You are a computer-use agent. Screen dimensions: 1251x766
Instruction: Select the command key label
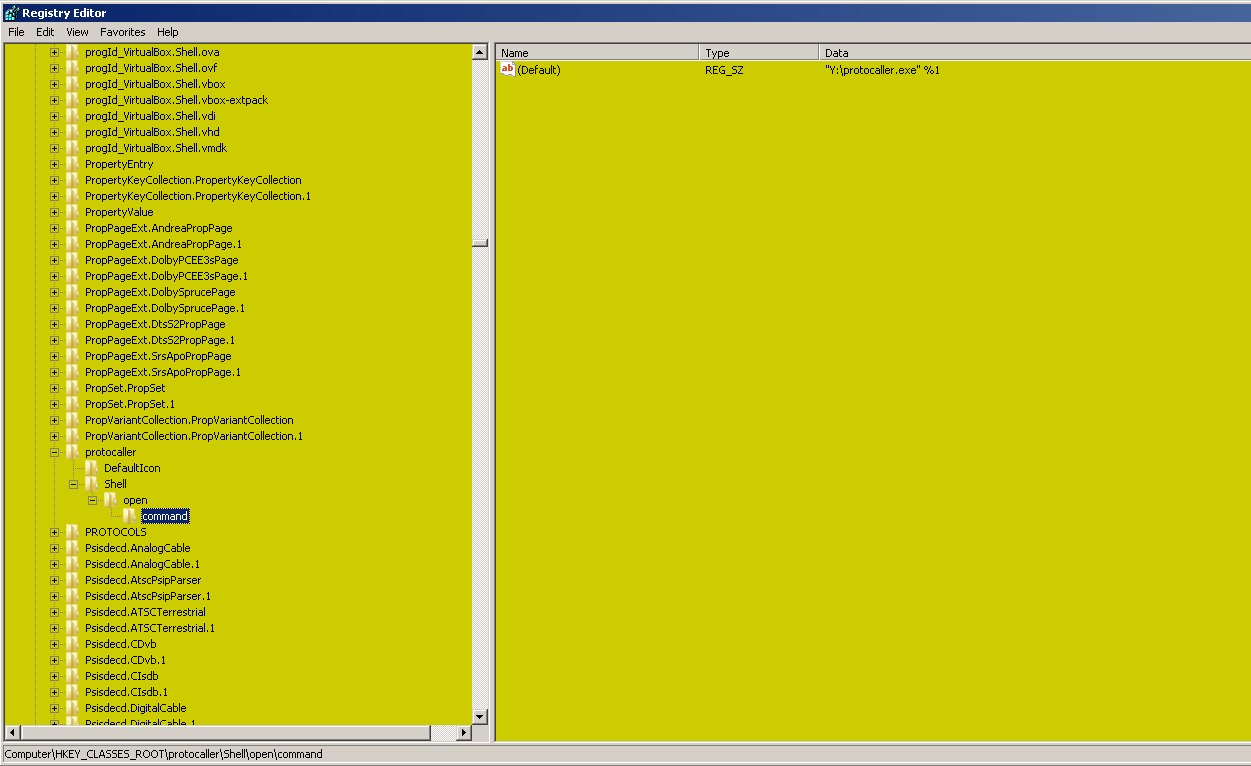pyautogui.click(x=165, y=516)
